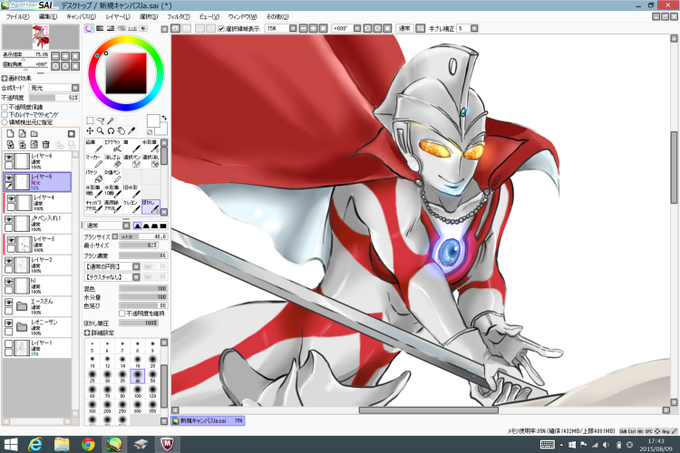This screenshot has height=453, width=680.
Task: Open the Filter (フィルタ) menu
Action: point(178,16)
